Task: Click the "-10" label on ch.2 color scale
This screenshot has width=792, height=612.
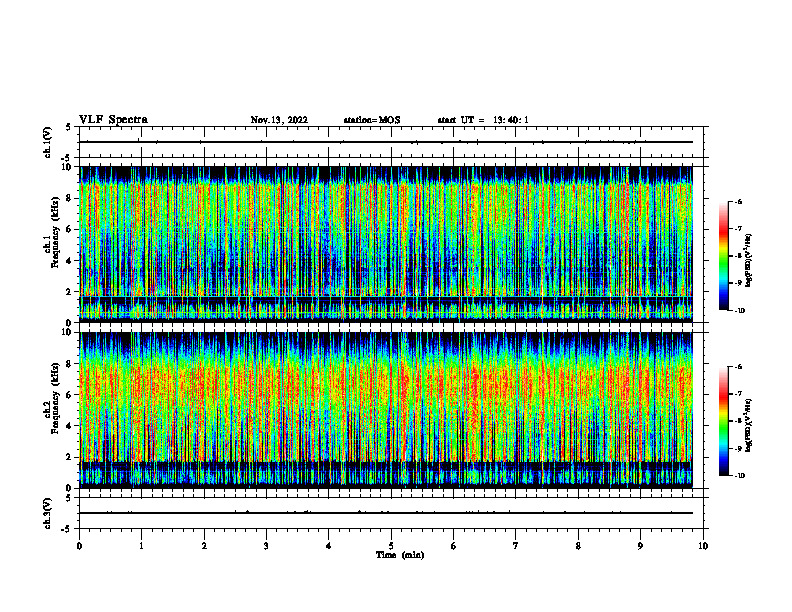Action: coord(739,476)
